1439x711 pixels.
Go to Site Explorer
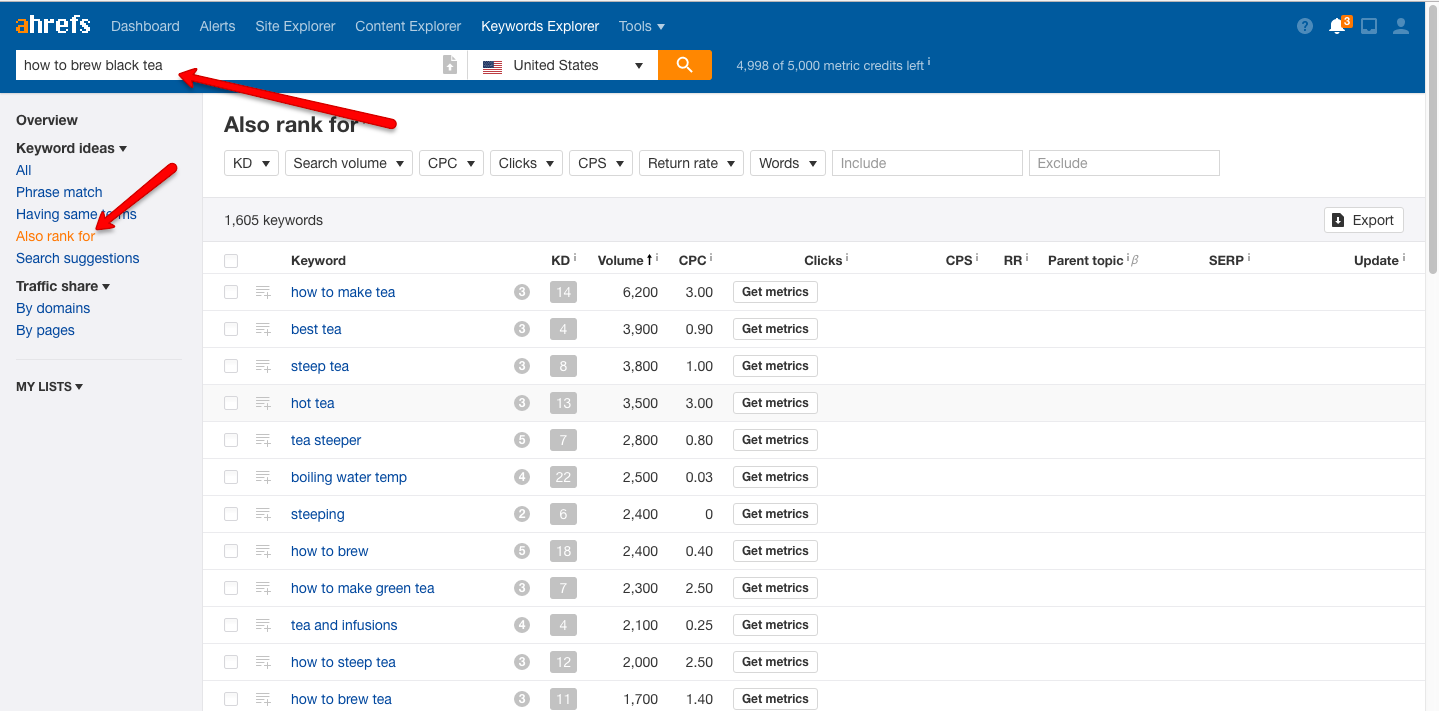[x=295, y=26]
